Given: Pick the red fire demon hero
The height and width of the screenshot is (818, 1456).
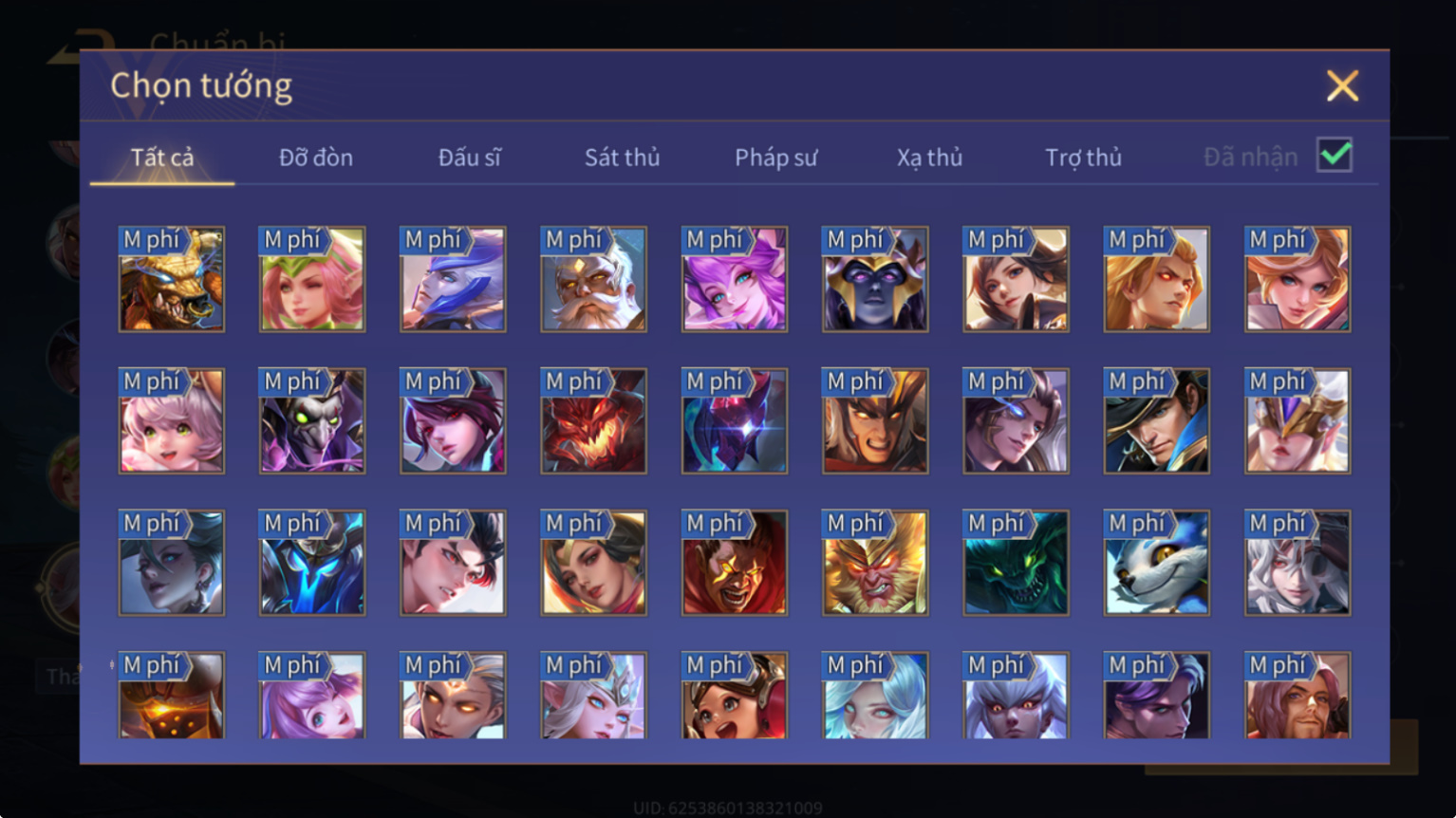Looking at the screenshot, I should (x=593, y=421).
